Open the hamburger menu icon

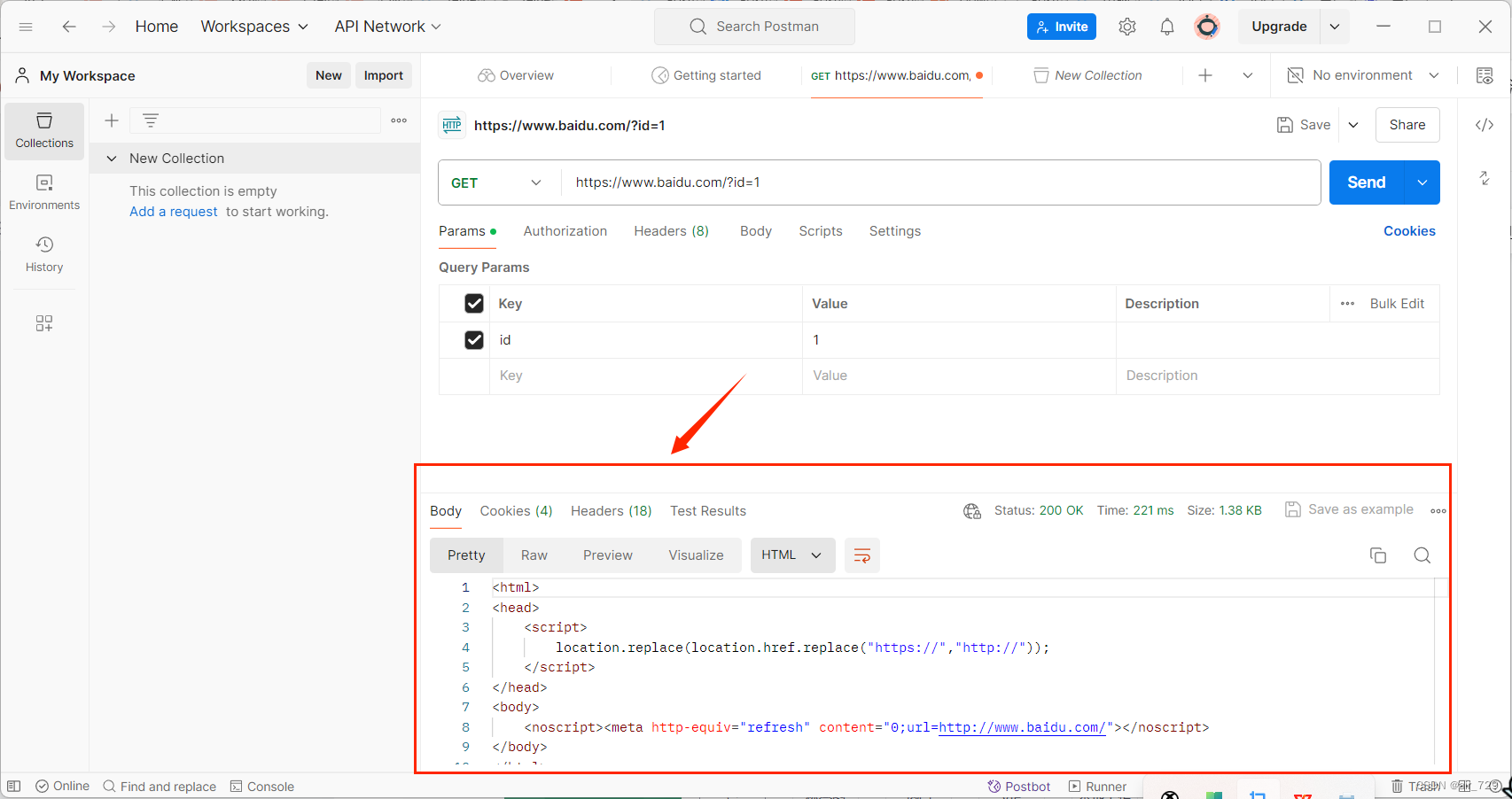(x=26, y=27)
